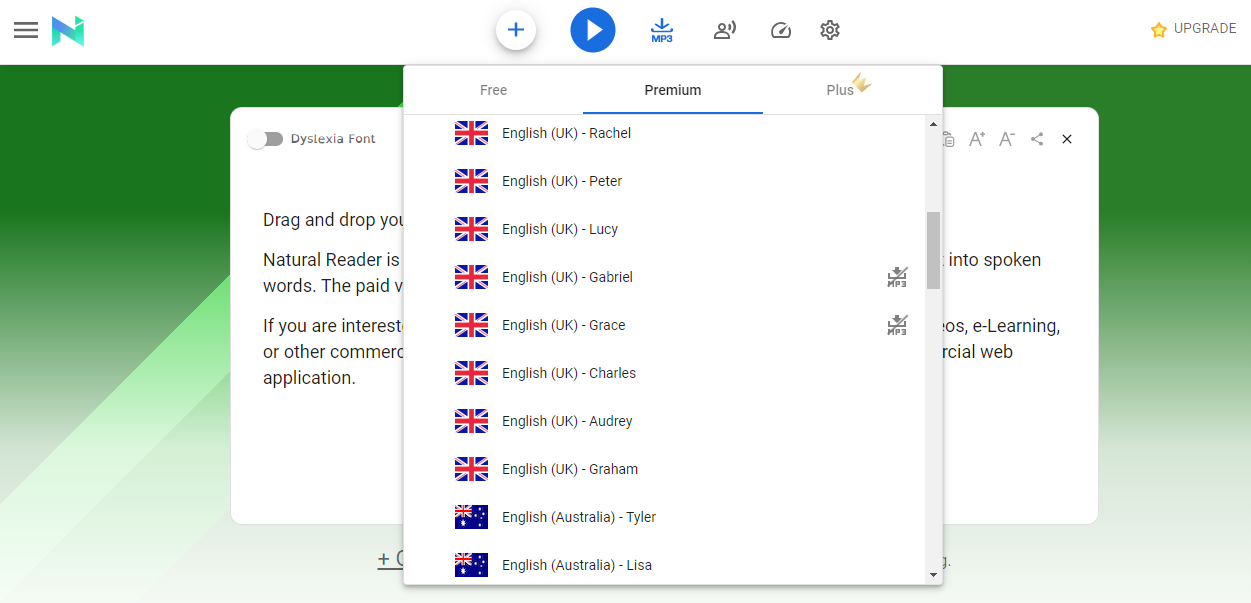Screen dimensions: 1251x603
Task: Switch to the Free voices tab
Action: pyautogui.click(x=493, y=90)
